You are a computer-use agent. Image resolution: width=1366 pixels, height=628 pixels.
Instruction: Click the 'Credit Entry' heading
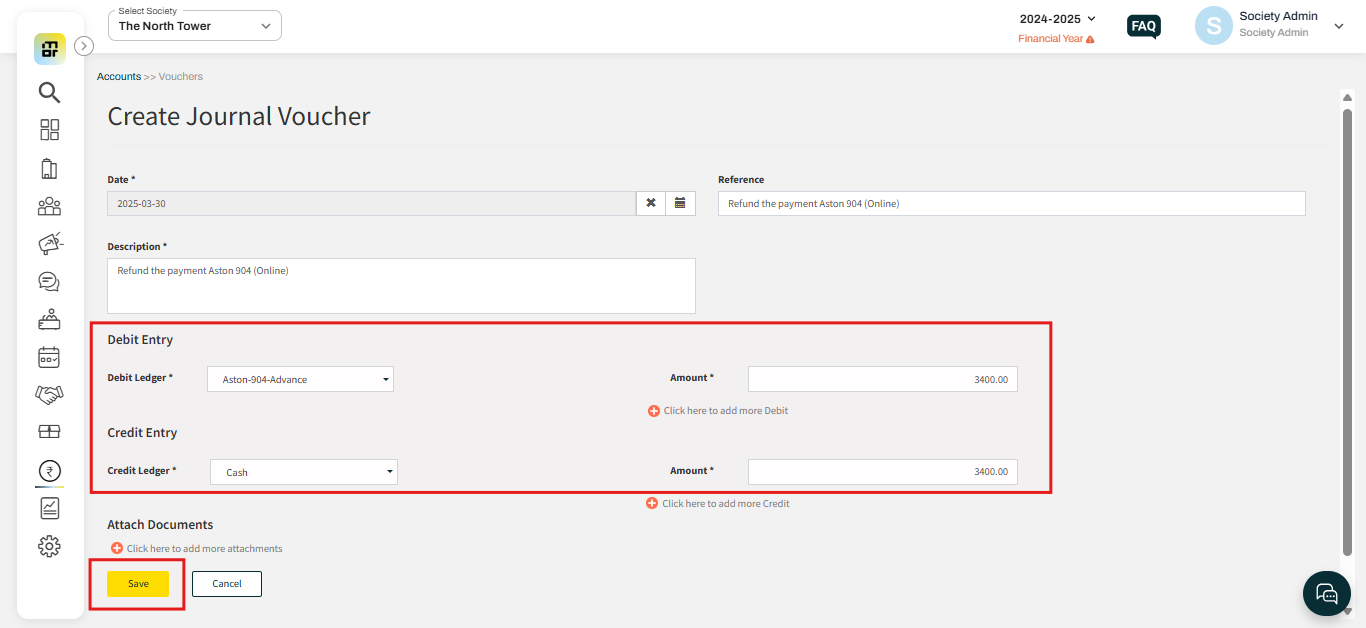[x=142, y=433]
